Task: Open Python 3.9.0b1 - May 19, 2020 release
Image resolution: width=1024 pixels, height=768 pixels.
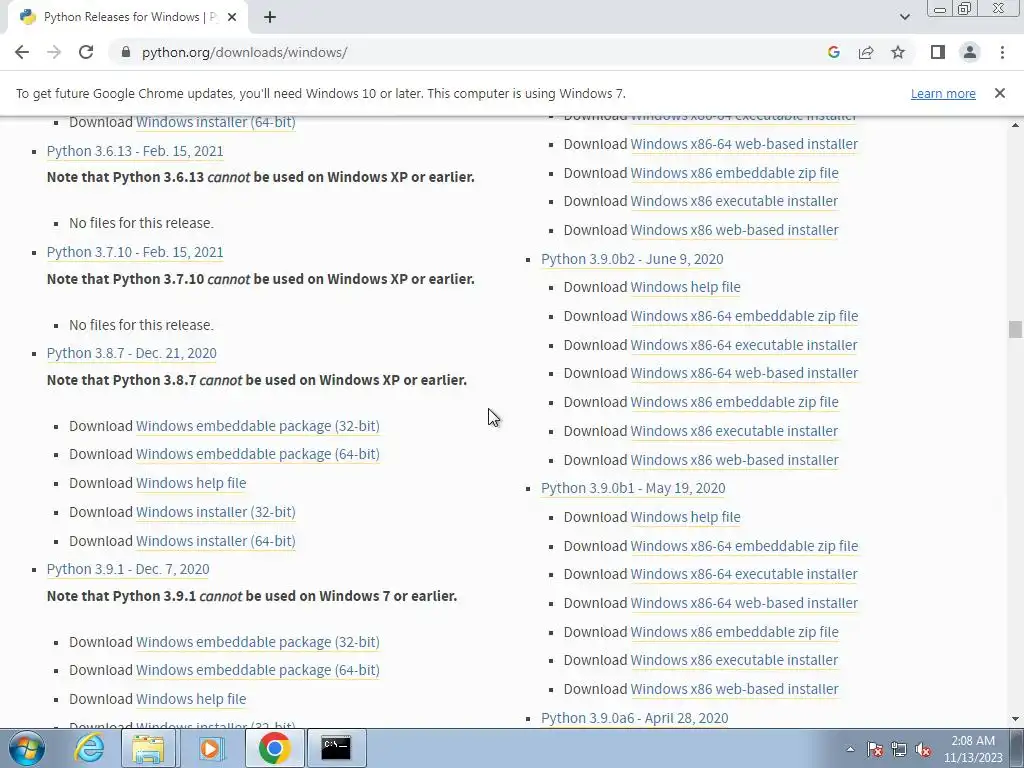Action: point(633,488)
